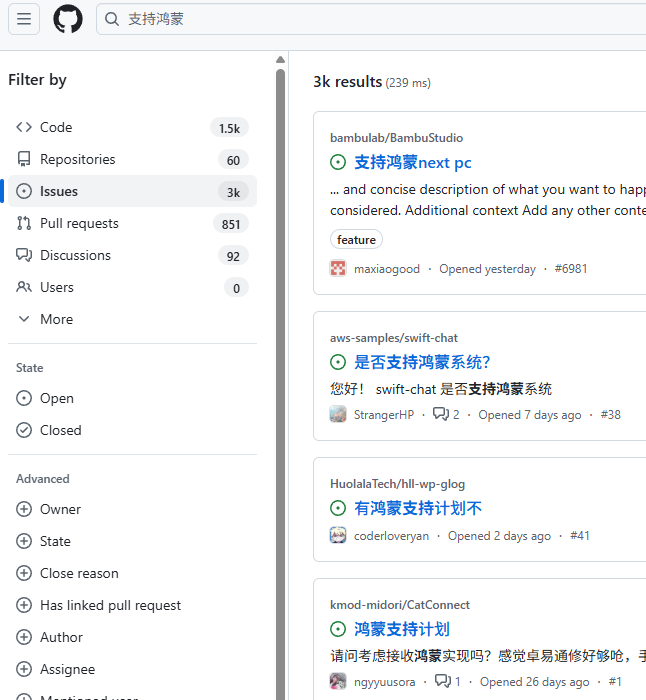
Task: Click the plus icon beside Author
Action: point(24,637)
